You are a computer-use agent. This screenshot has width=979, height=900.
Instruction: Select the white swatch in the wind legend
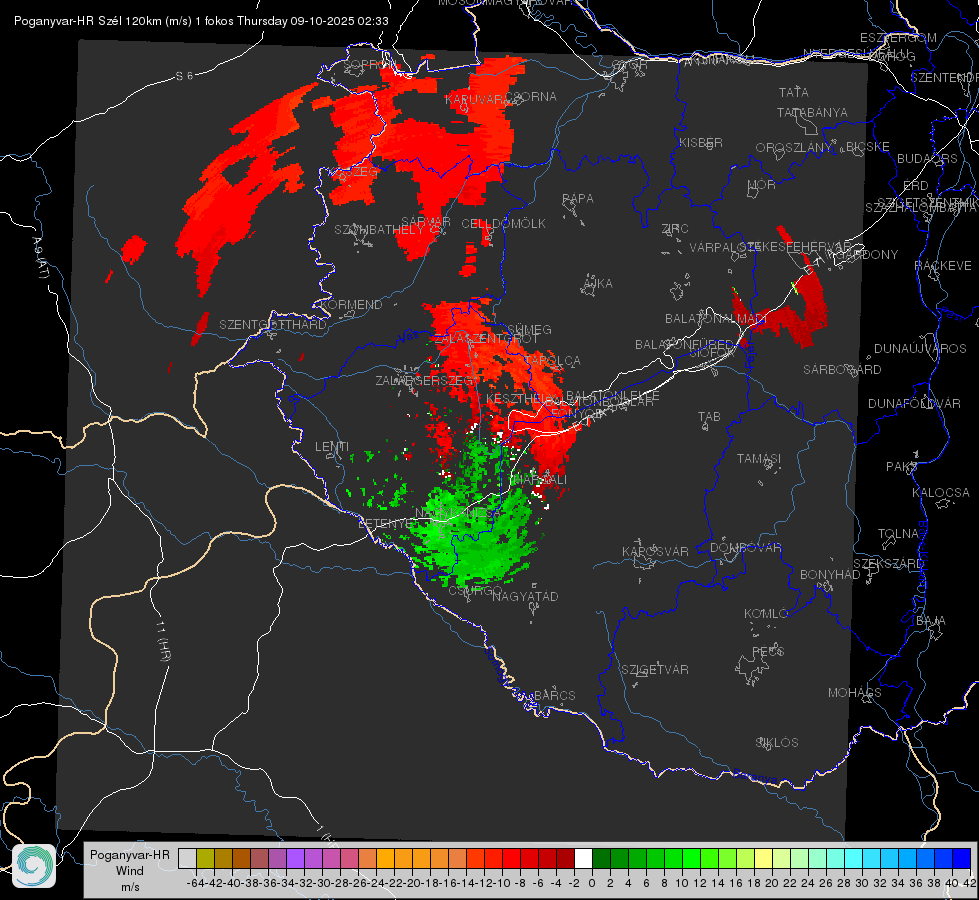click(x=583, y=858)
